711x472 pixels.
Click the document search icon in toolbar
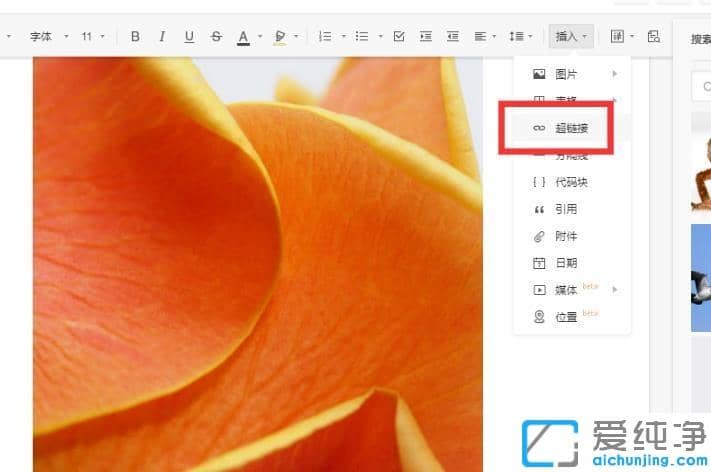(653, 36)
